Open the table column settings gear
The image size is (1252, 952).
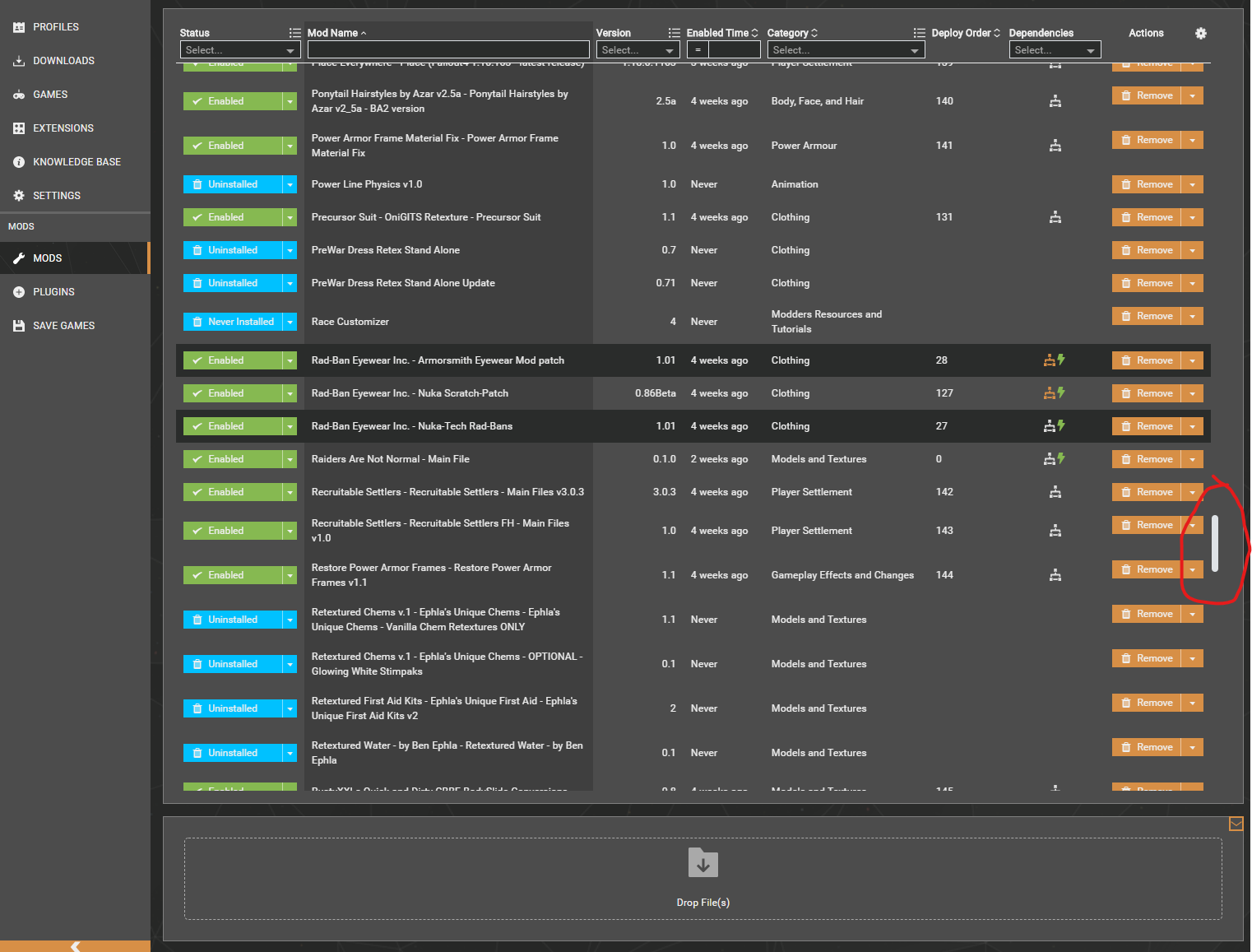coord(1200,33)
